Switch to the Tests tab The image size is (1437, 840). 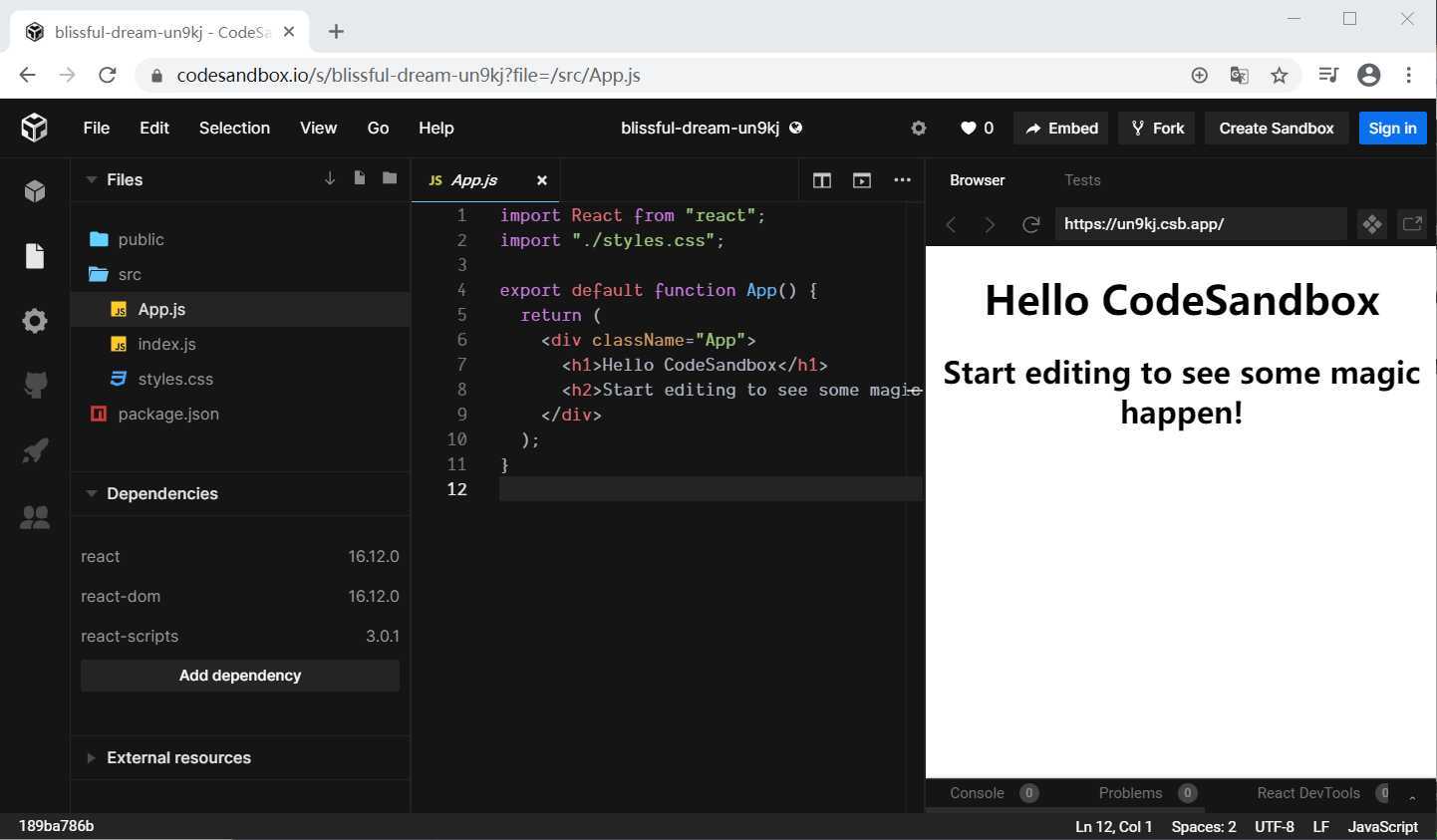(x=1082, y=180)
